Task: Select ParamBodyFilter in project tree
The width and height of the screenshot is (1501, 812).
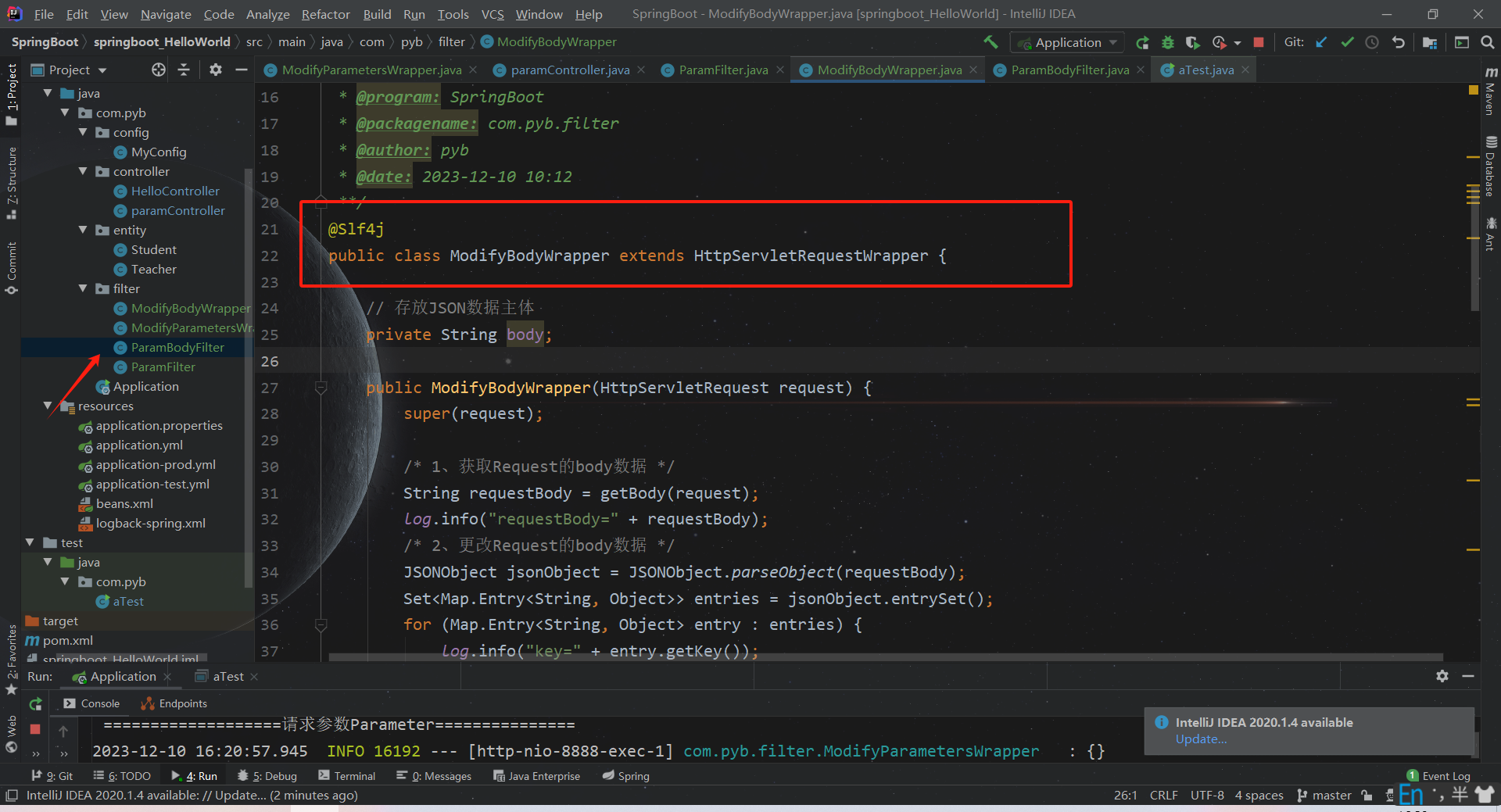Action: point(177,347)
